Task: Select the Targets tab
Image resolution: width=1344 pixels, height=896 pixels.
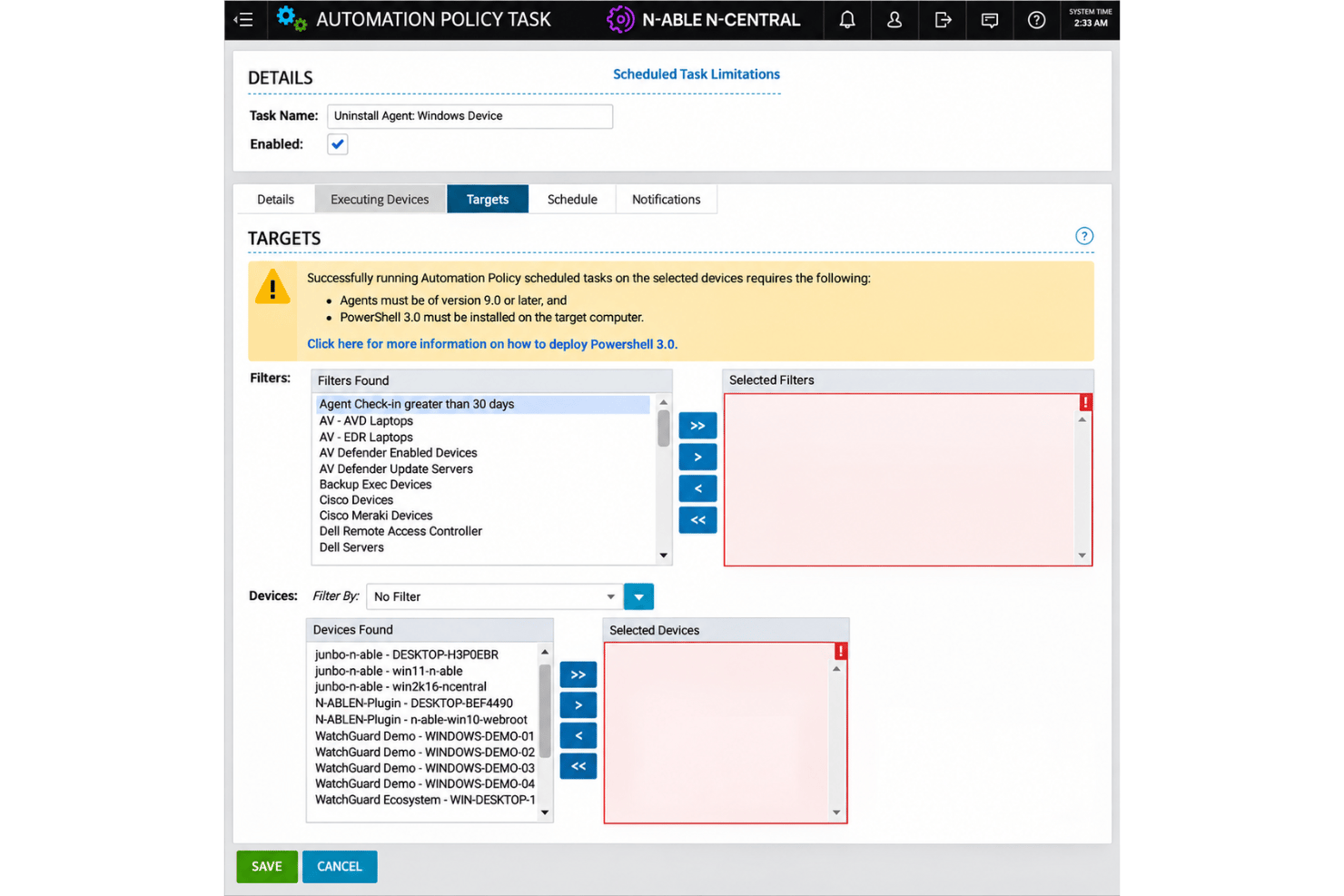Action: click(x=488, y=200)
